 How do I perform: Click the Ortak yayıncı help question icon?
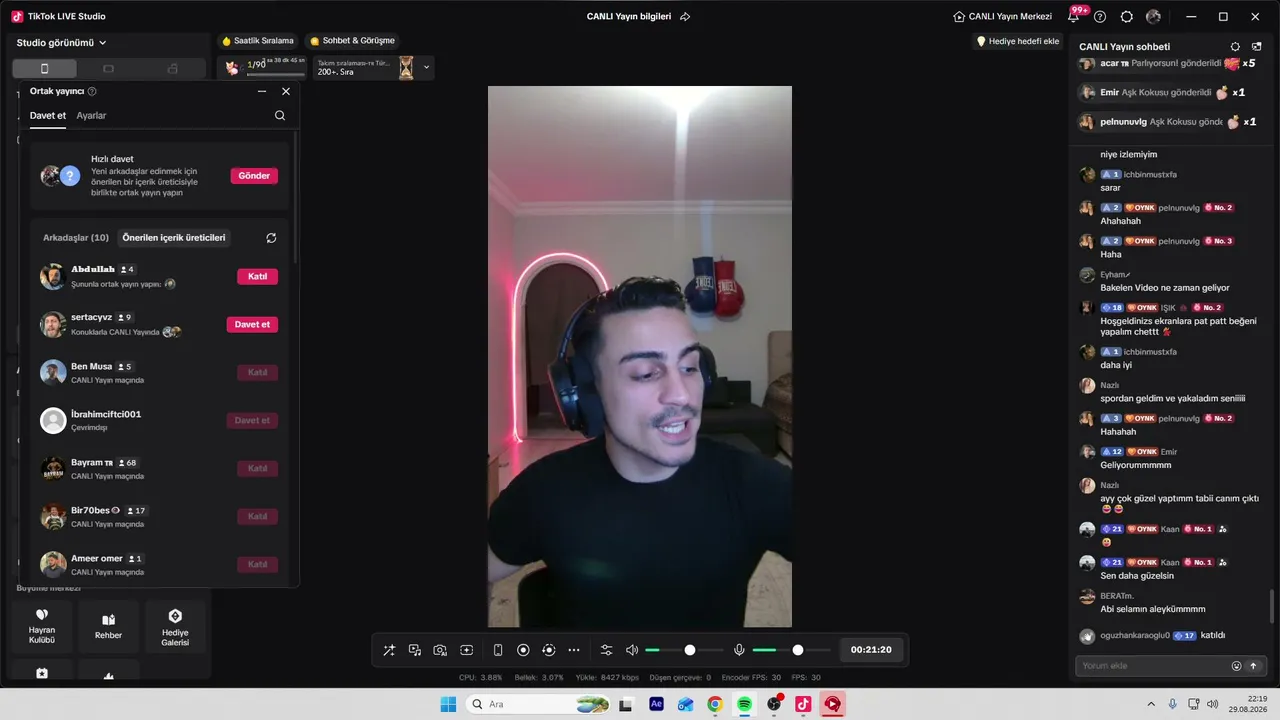pos(92,91)
